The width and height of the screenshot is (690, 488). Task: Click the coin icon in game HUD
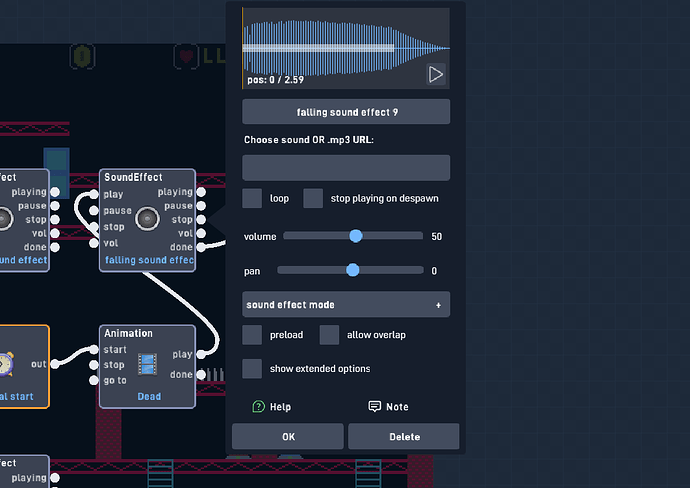pyautogui.click(x=82, y=56)
